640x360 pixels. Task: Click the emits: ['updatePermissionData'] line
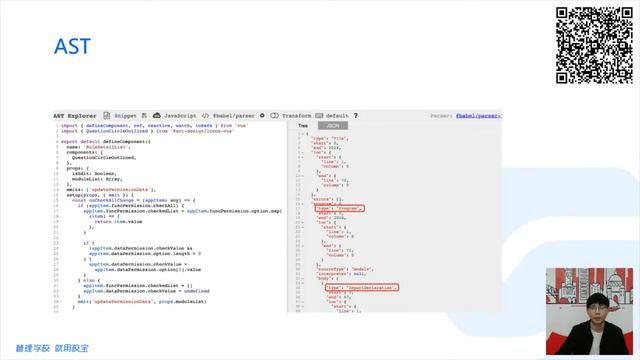tap(111, 189)
